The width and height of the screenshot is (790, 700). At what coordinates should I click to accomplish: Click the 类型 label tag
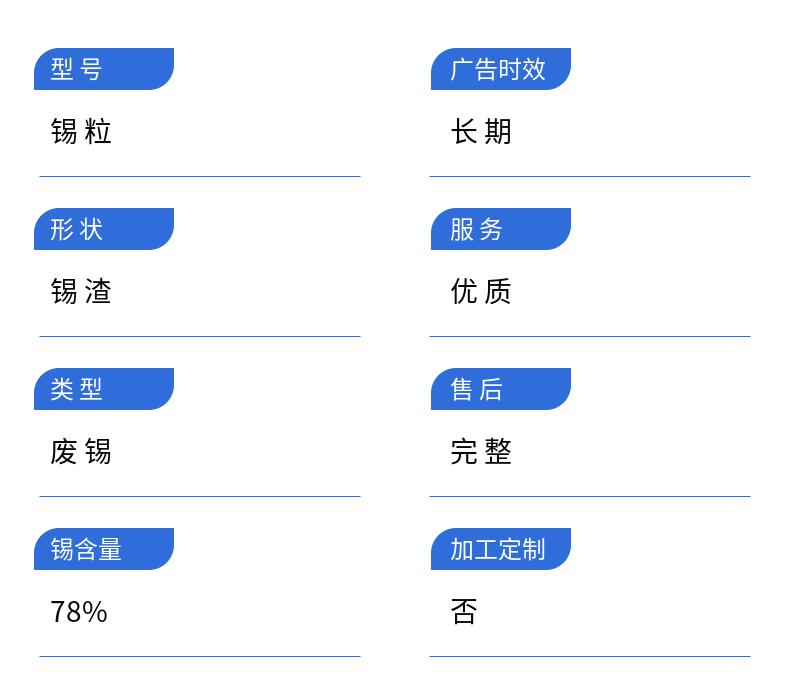click(x=104, y=389)
